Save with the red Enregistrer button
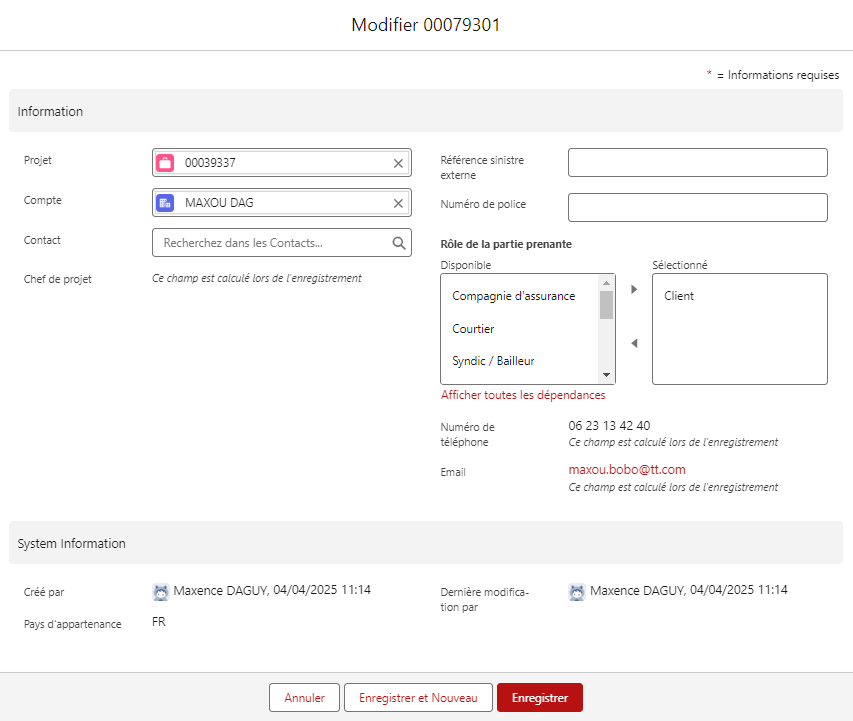The image size is (853, 721). (540, 698)
